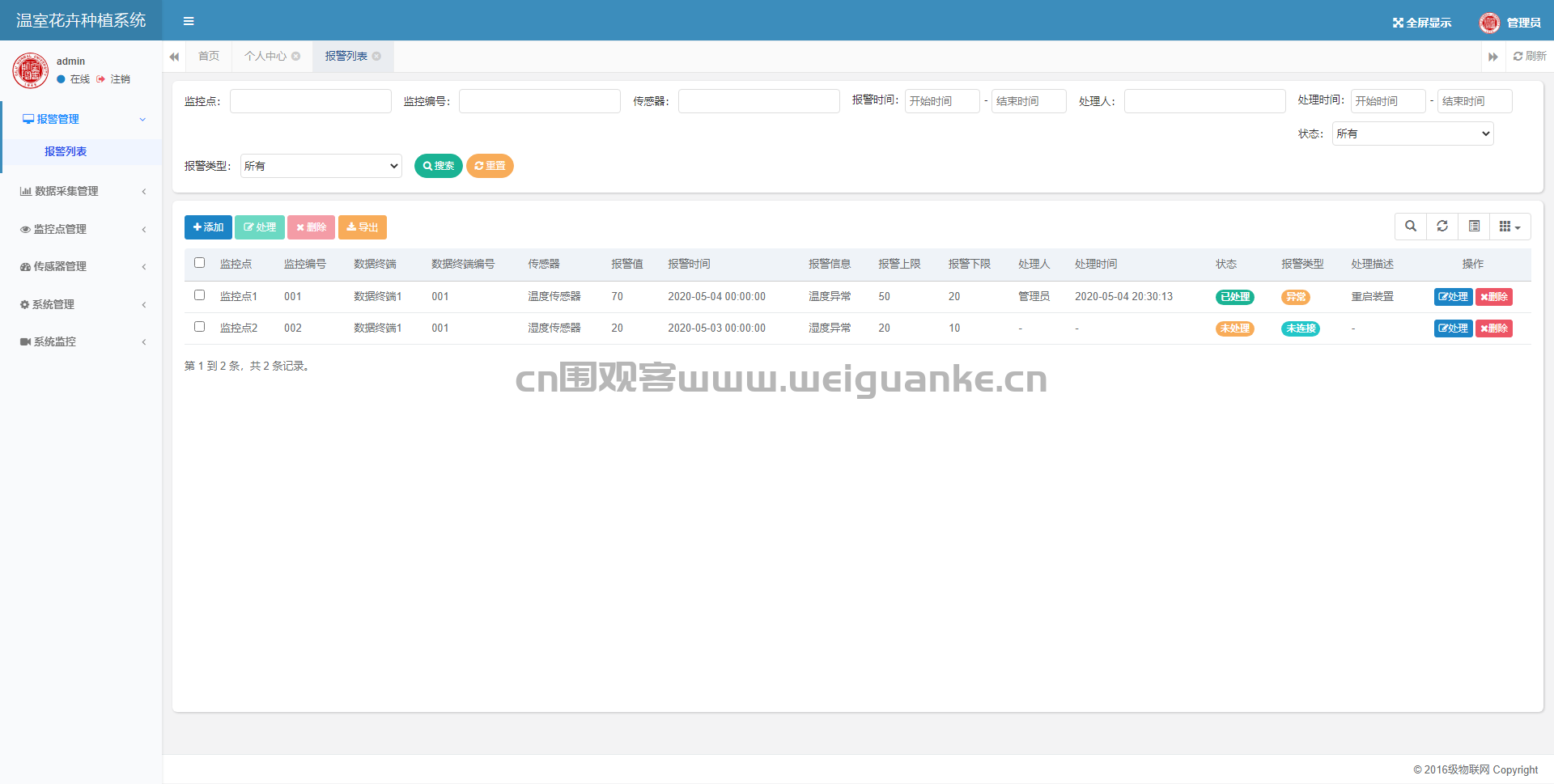The image size is (1554, 784).
Task: Expand the 系统监控 sidebar menu
Action: click(82, 341)
